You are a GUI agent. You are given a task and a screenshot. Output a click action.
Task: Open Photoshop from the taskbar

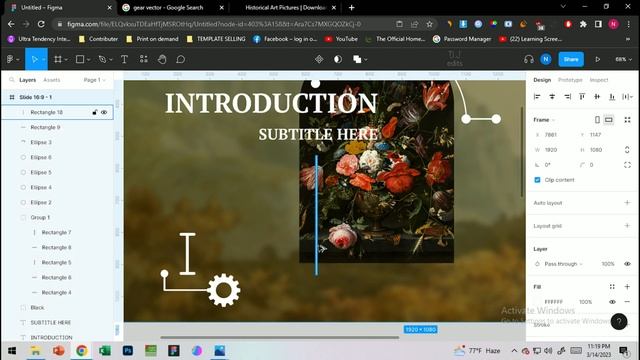(x=128, y=351)
